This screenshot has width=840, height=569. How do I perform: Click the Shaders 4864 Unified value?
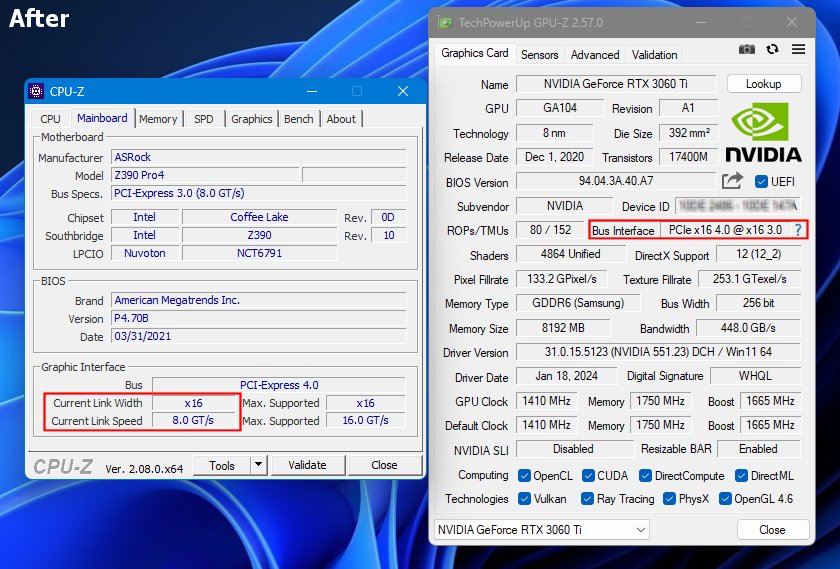[571, 254]
